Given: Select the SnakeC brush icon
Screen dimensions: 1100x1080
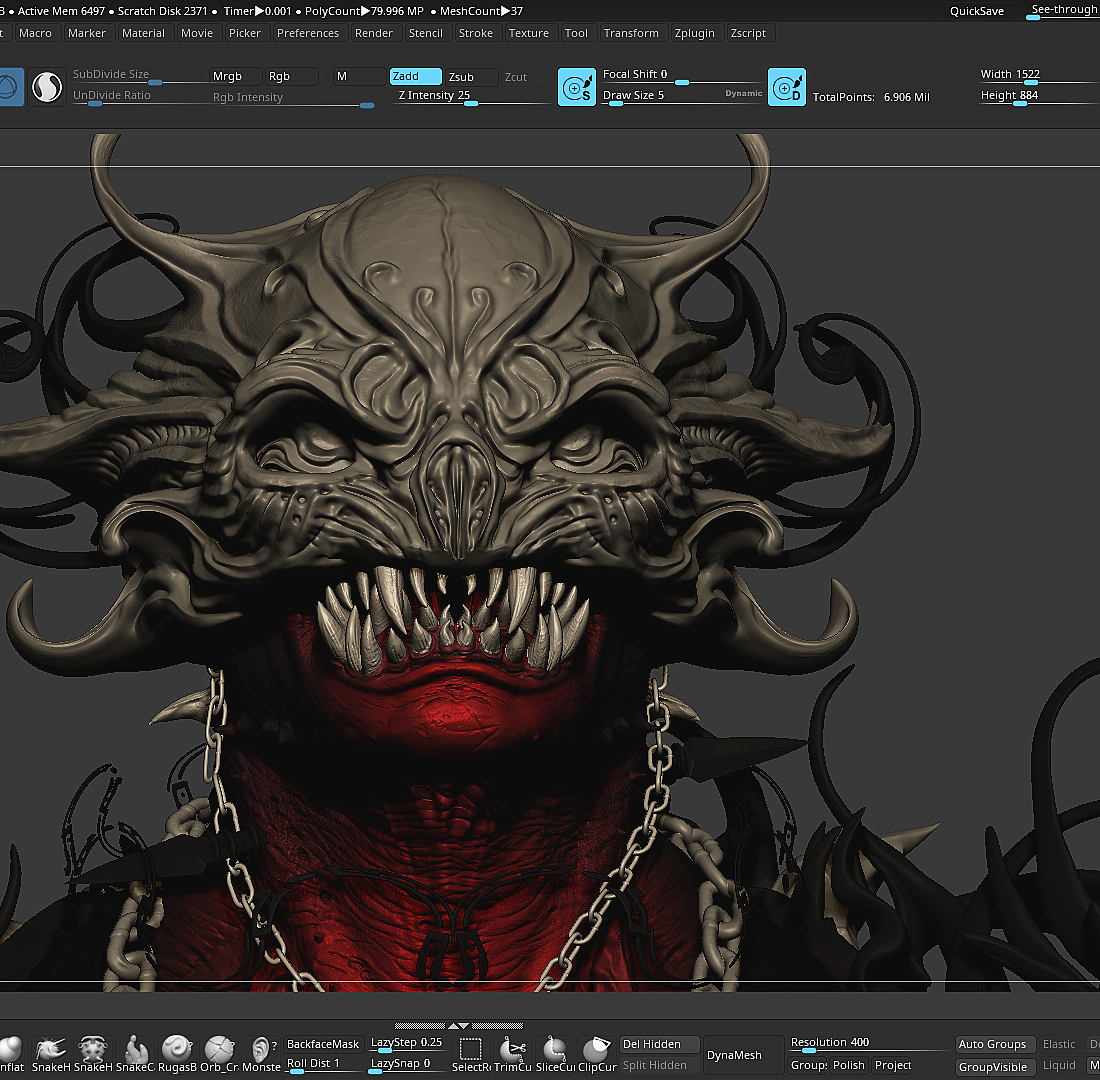Looking at the screenshot, I should [x=135, y=1055].
